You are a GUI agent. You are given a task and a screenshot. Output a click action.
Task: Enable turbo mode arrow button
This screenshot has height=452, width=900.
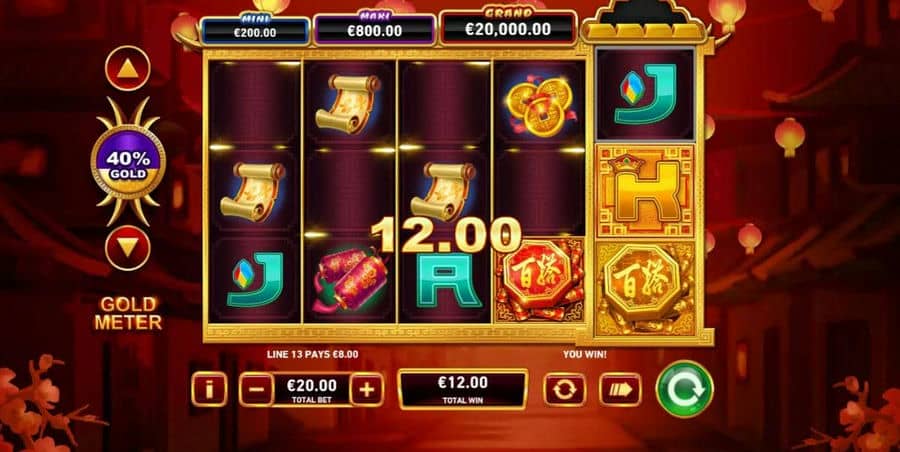620,390
